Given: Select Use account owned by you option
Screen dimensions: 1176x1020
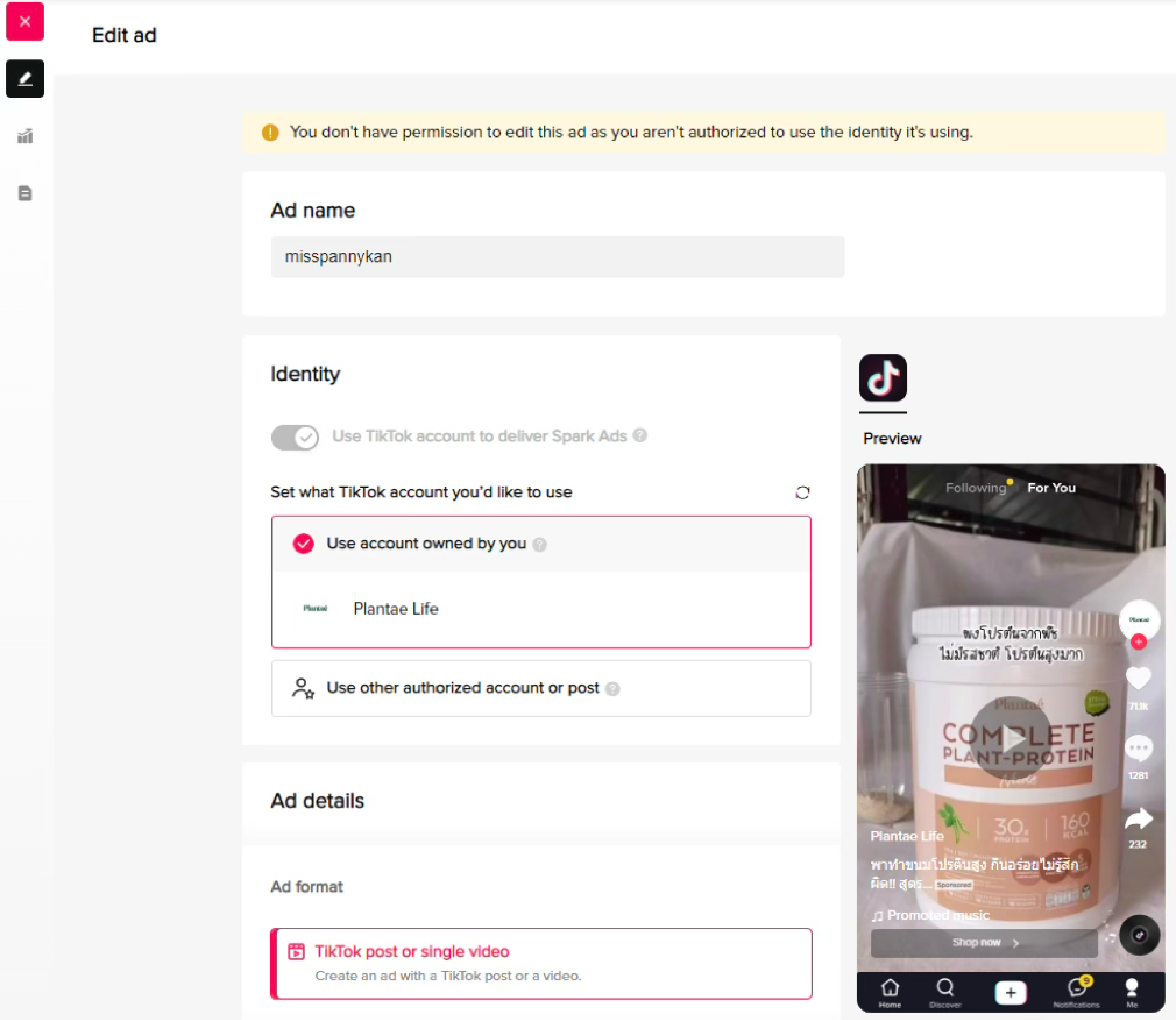Looking at the screenshot, I should [x=541, y=544].
